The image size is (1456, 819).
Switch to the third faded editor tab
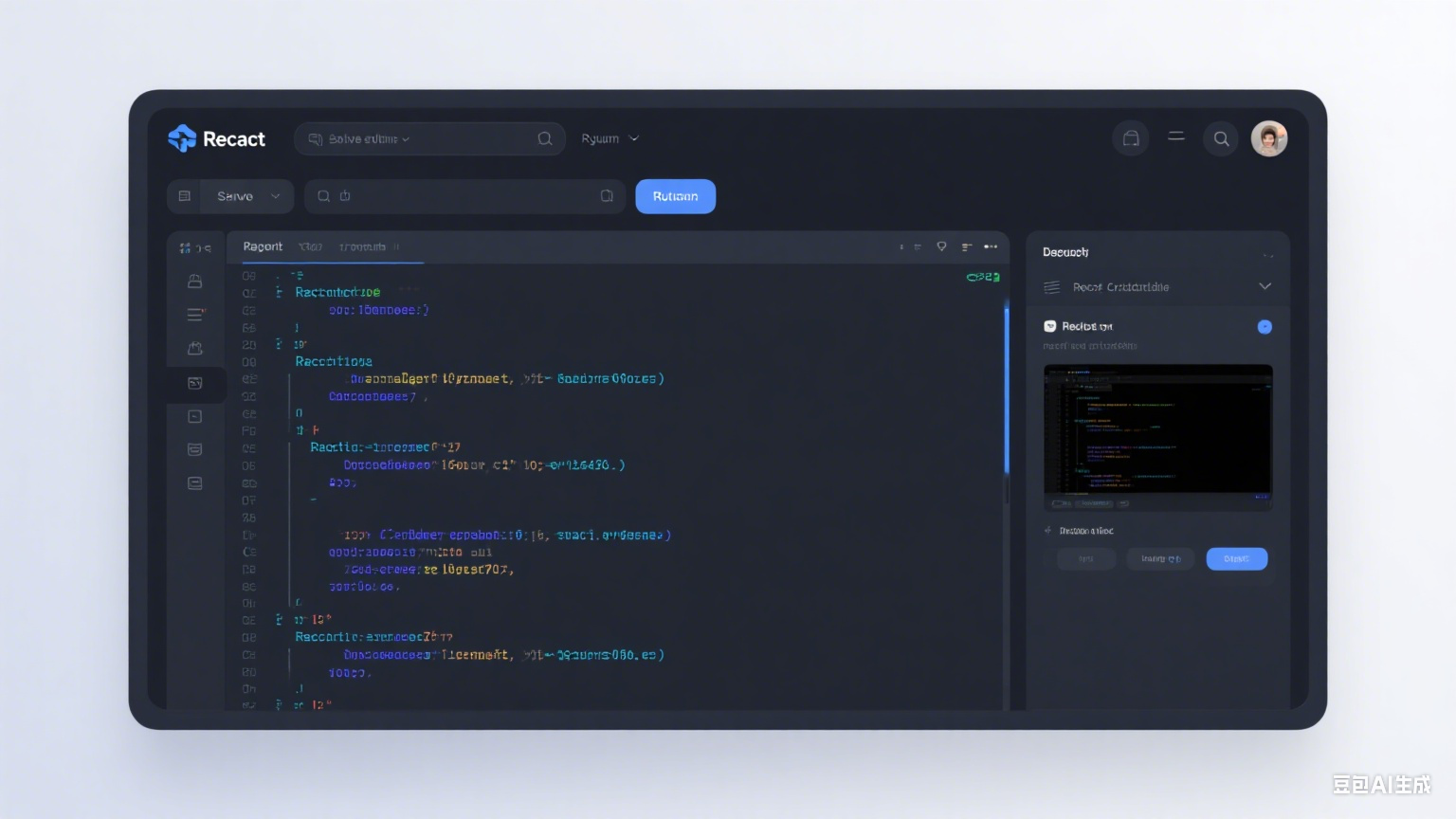pyautogui.click(x=363, y=246)
